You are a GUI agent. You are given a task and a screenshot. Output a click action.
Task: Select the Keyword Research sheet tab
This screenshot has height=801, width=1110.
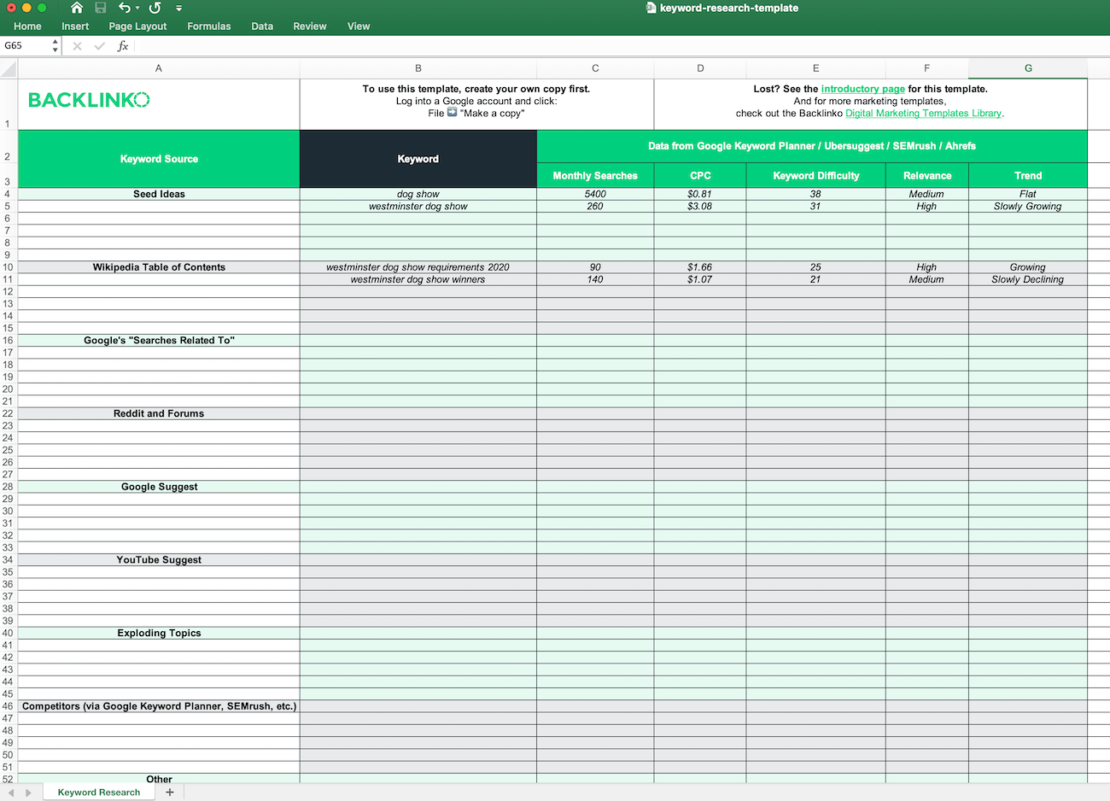99,791
